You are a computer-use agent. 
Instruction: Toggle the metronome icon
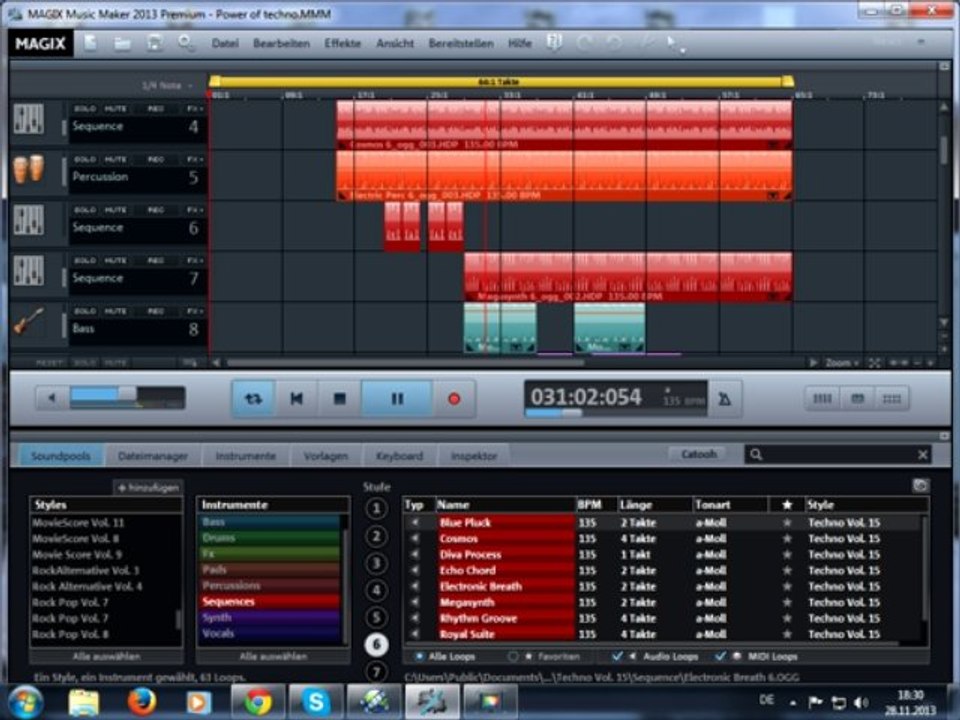point(725,399)
